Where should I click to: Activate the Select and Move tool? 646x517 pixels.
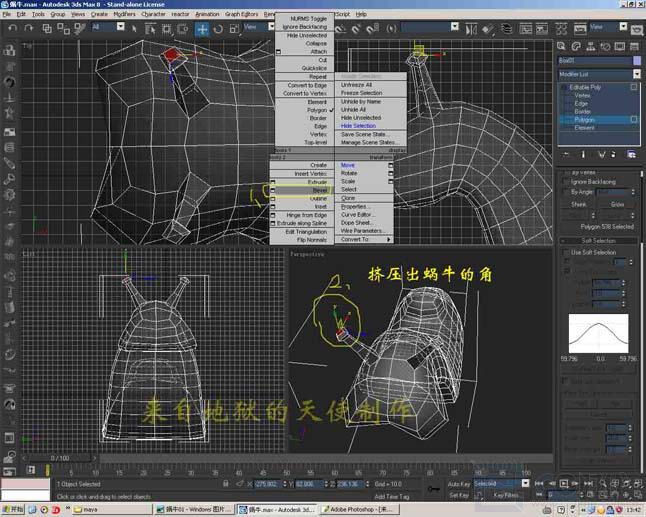[x=202, y=29]
